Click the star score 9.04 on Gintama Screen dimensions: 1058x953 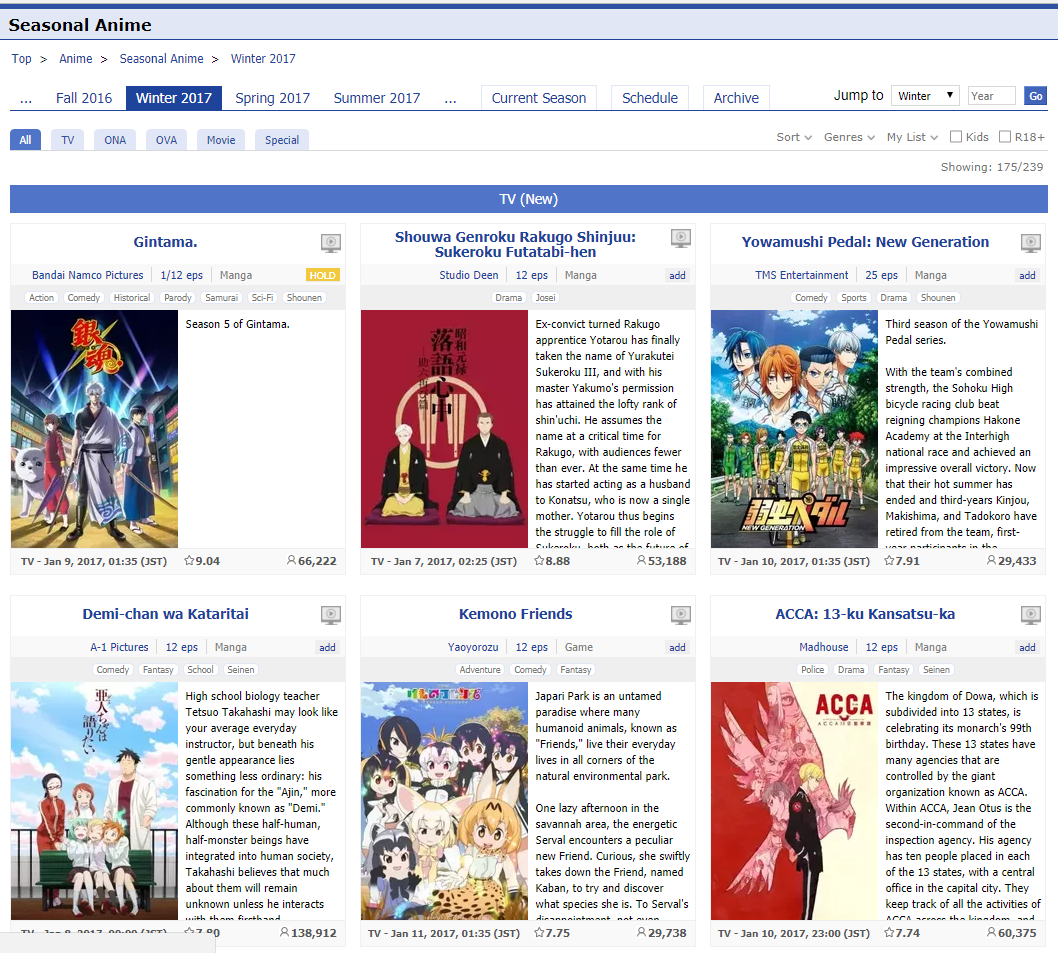click(202, 561)
